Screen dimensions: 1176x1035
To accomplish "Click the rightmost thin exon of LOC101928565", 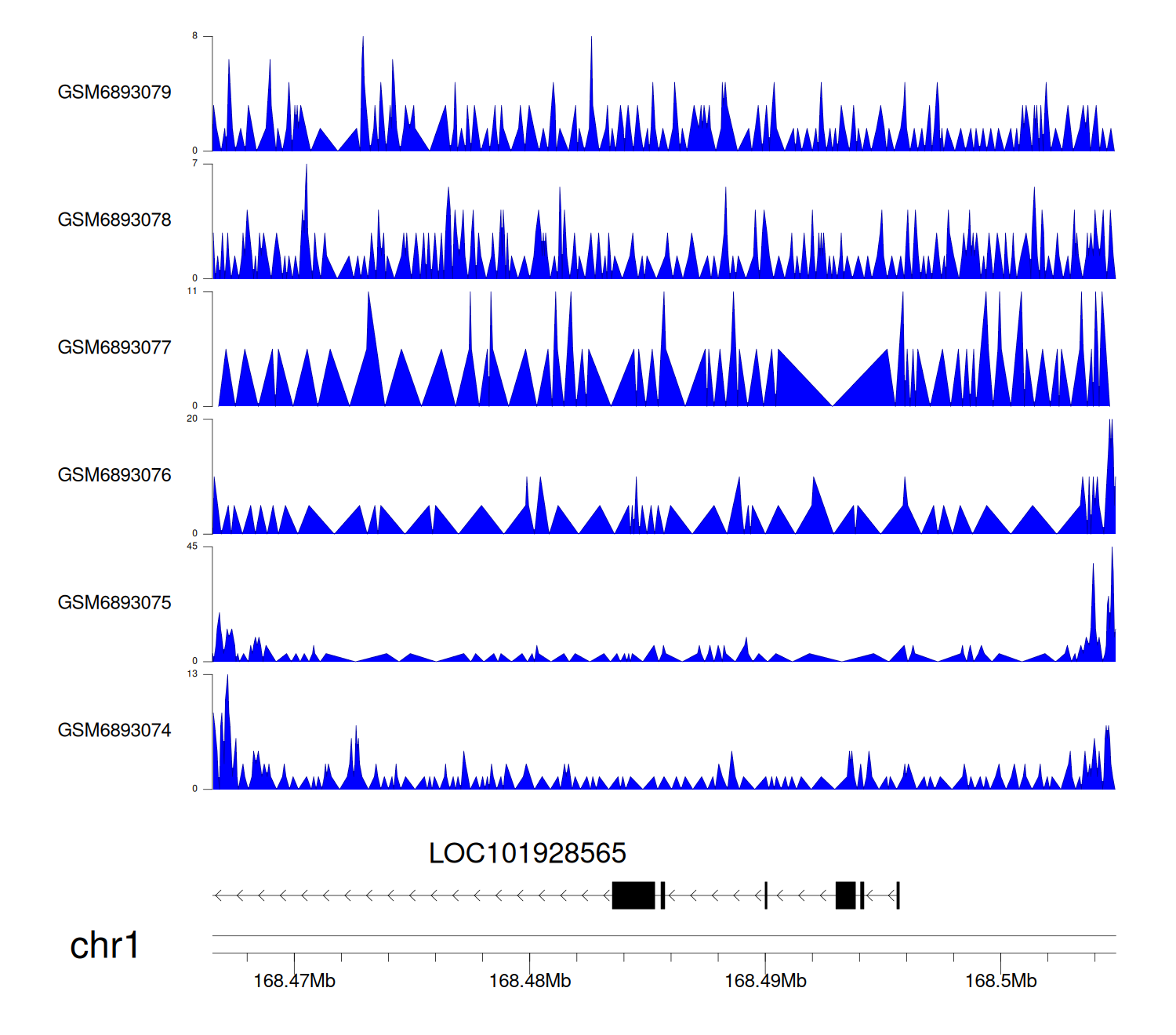I will (x=898, y=895).
